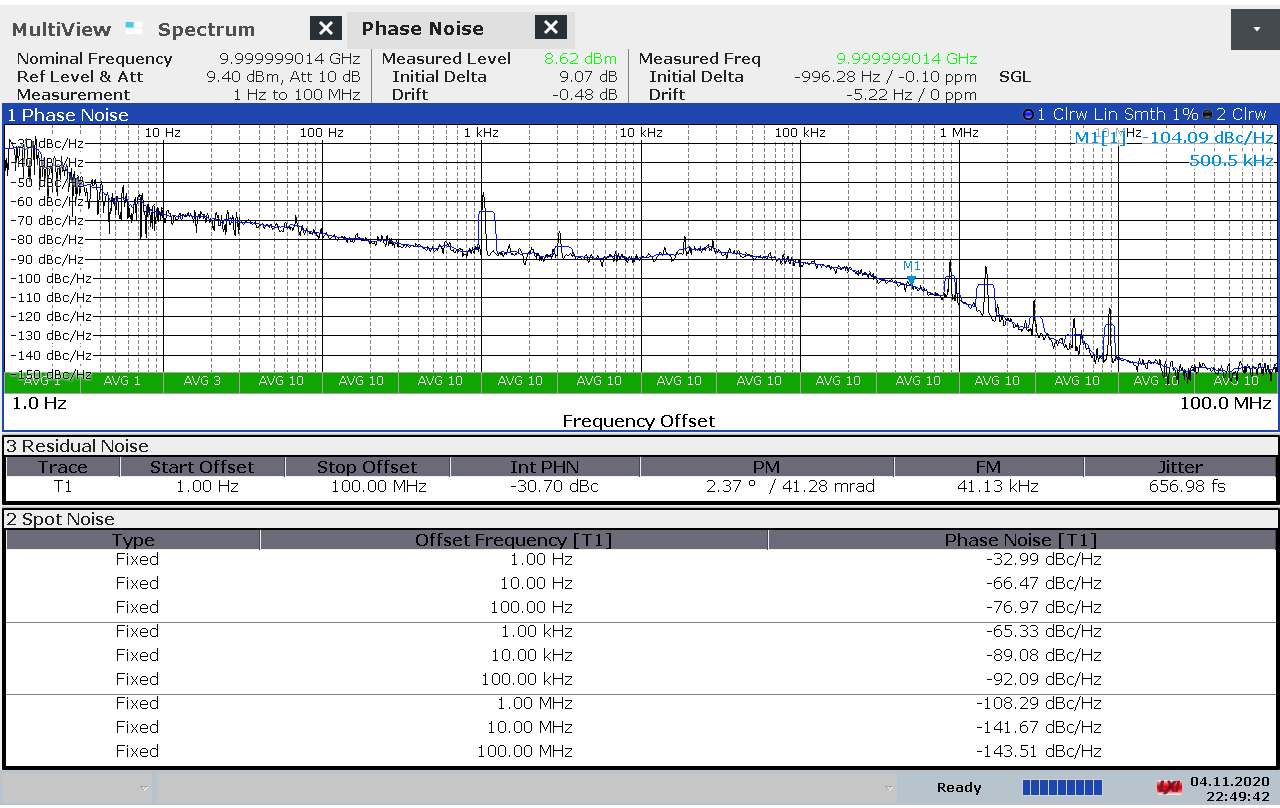This screenshot has height=808, width=1280.
Task: Click the 1 Phase Noise window title
Action: [x=68, y=115]
